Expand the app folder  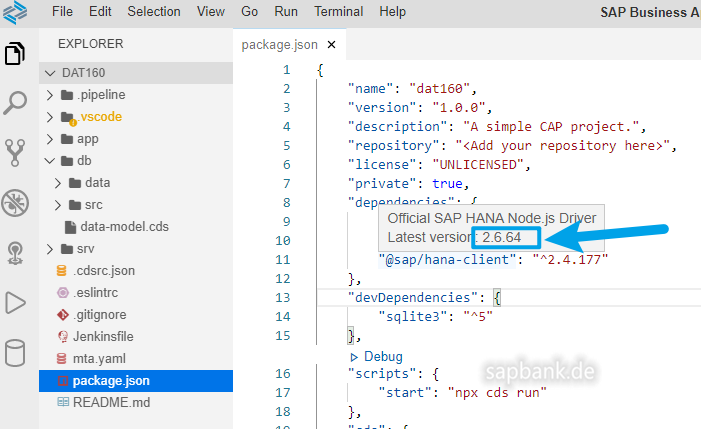point(50,139)
